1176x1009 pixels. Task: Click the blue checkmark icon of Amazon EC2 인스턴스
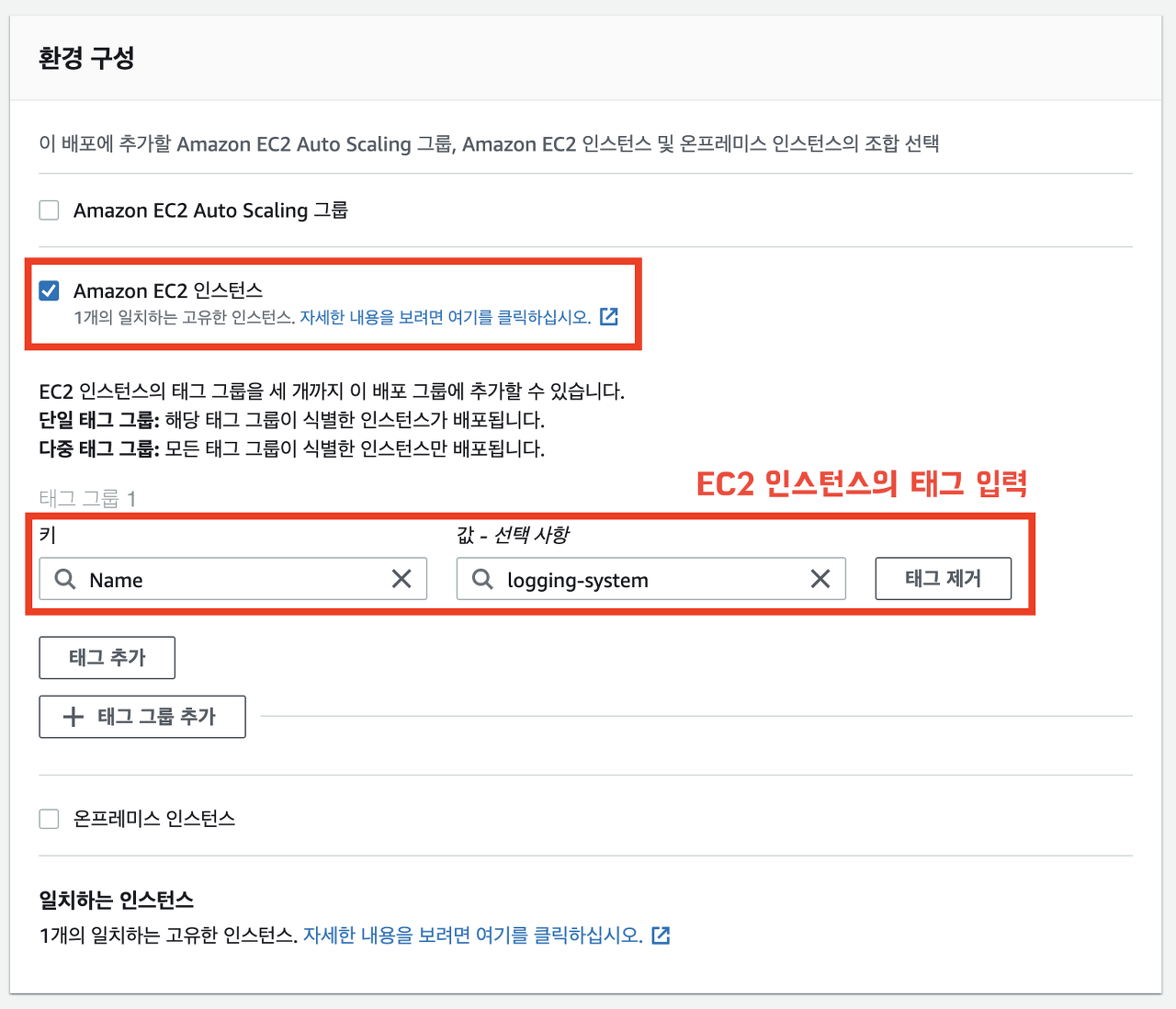48,290
